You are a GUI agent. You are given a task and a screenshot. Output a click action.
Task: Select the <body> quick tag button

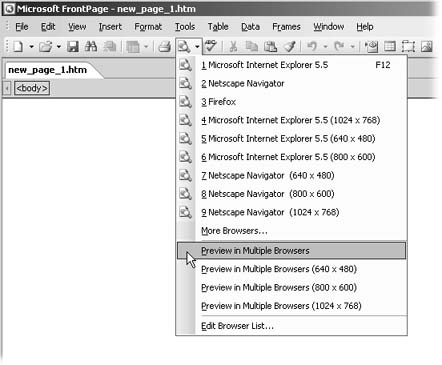32,88
